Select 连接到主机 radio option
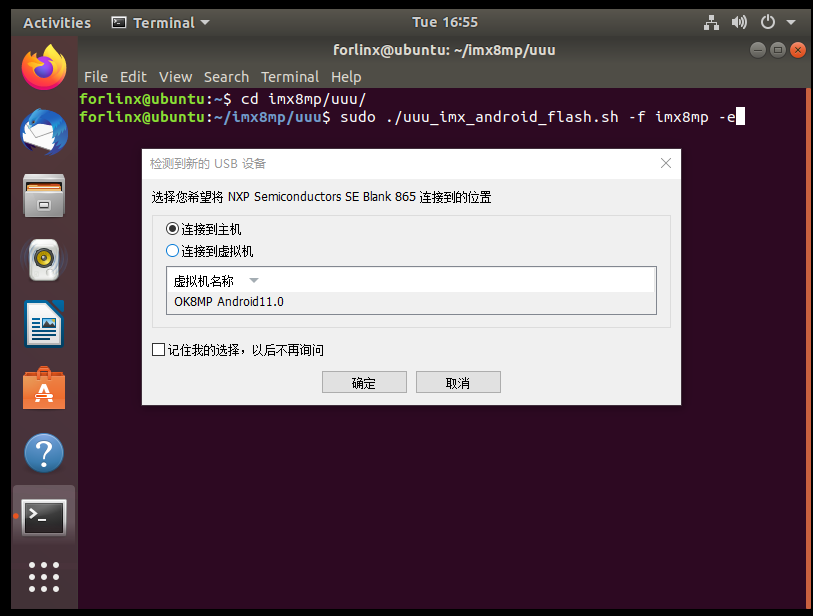The width and height of the screenshot is (813, 616). click(x=173, y=229)
